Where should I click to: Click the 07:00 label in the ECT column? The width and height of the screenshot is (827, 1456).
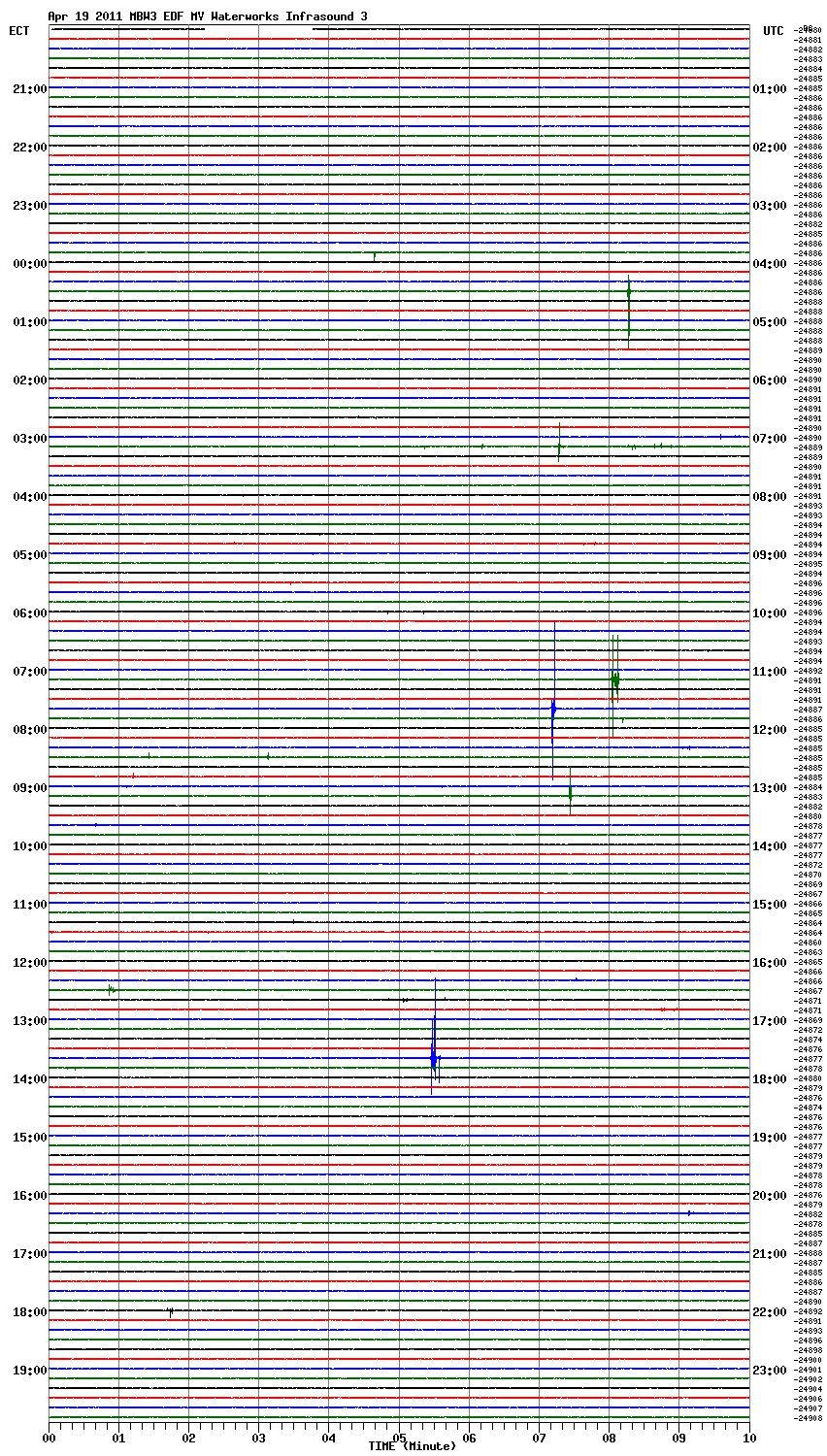click(x=29, y=672)
